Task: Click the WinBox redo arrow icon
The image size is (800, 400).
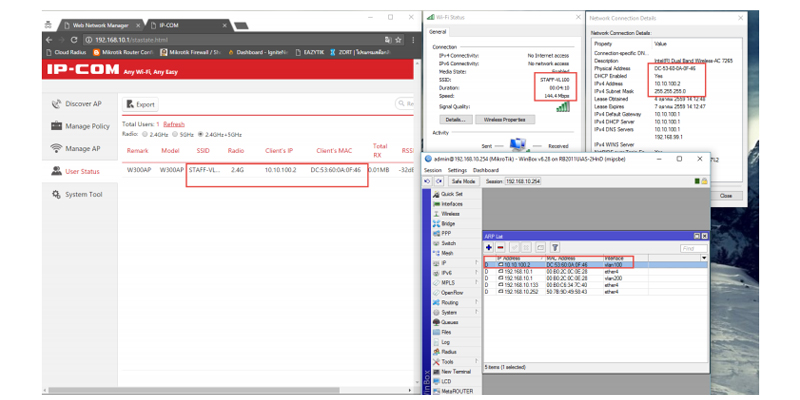Action: [x=439, y=181]
